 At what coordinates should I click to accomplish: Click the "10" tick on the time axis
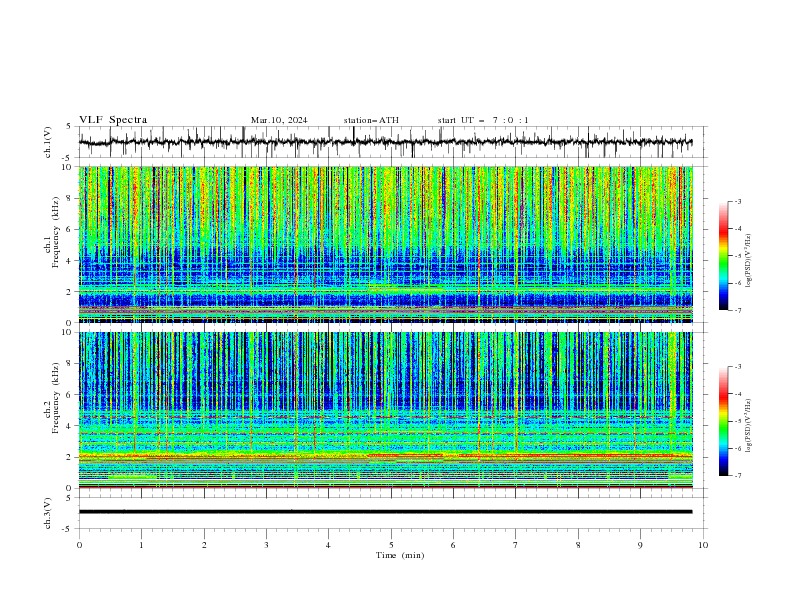pyautogui.click(x=703, y=545)
